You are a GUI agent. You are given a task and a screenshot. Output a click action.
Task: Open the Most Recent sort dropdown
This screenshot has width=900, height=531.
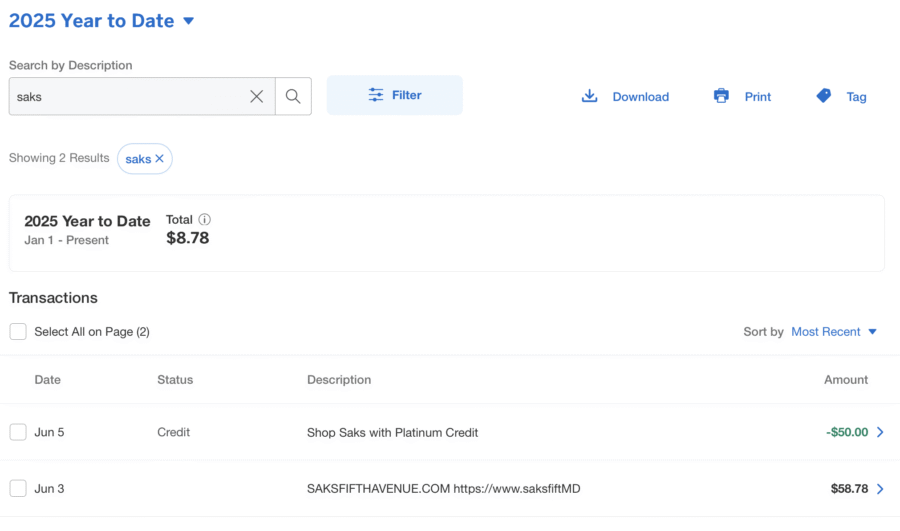833,332
